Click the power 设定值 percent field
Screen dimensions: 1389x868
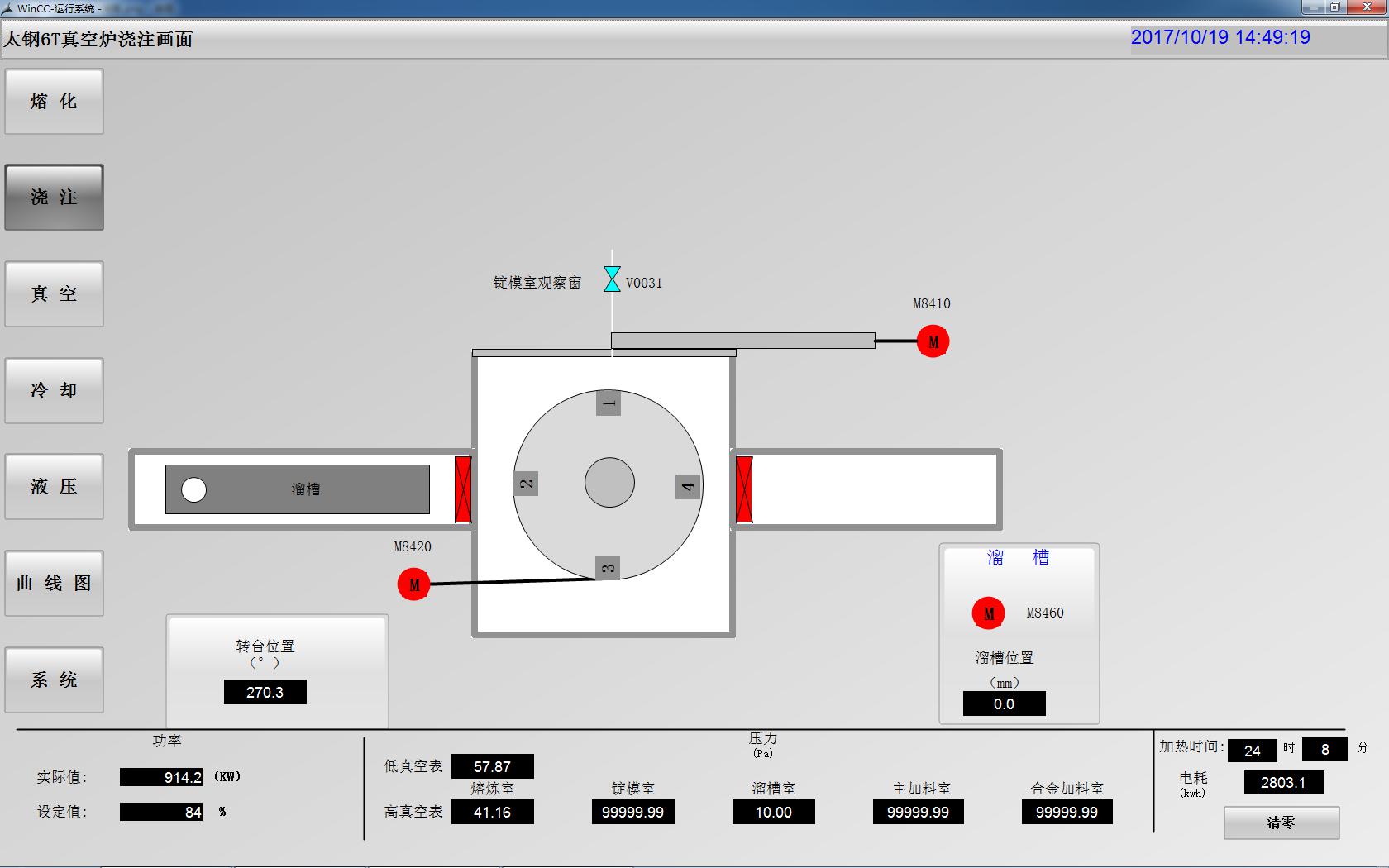pos(161,812)
